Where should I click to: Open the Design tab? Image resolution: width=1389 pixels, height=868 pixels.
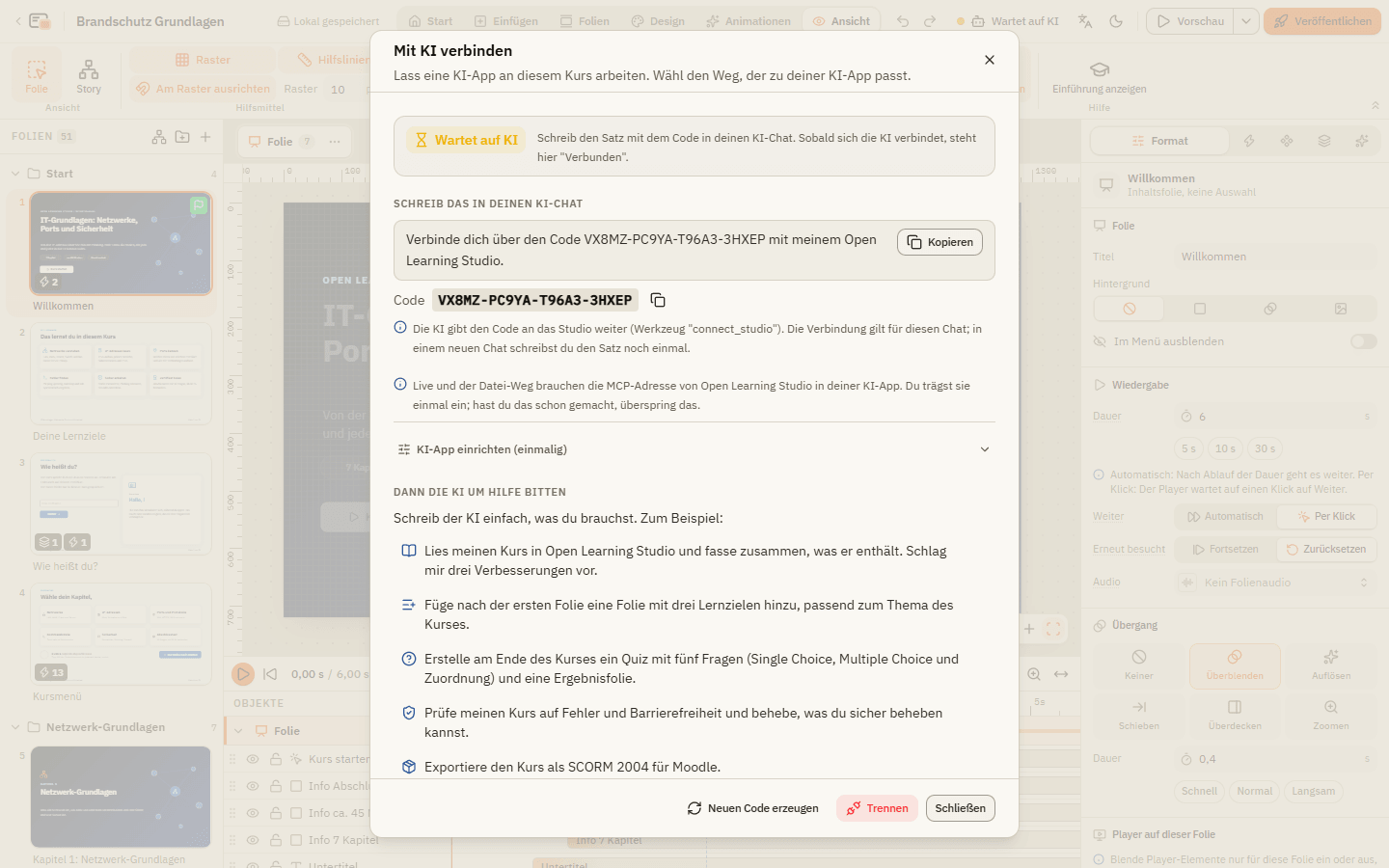(658, 21)
